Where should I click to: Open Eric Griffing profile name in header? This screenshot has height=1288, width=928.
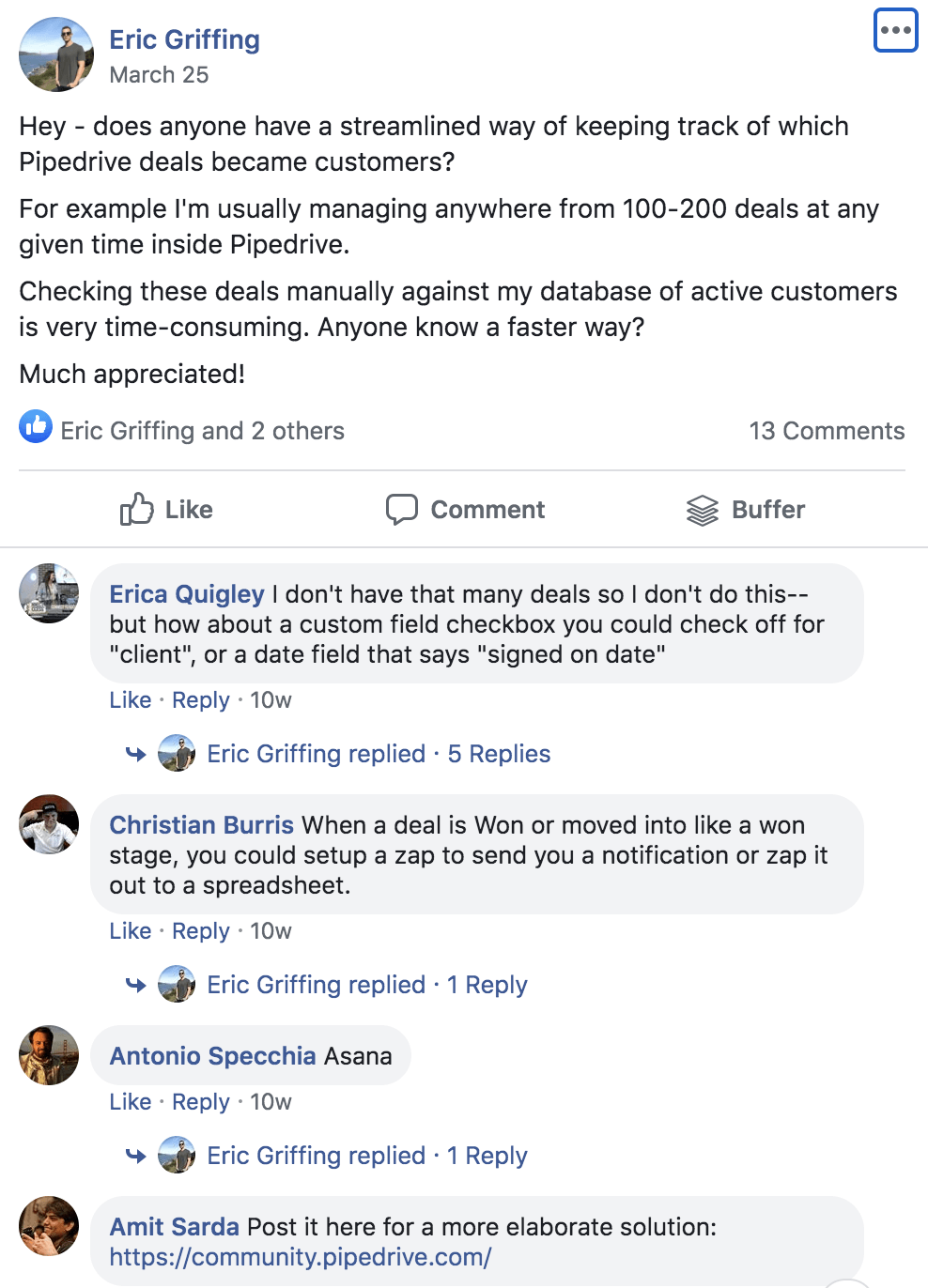pos(184,39)
